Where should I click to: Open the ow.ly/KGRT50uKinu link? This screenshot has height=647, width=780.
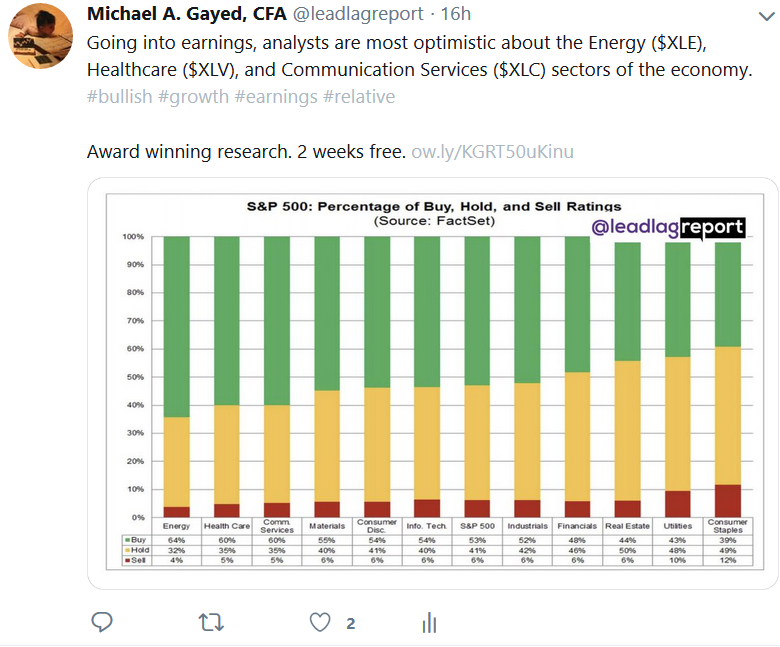493,152
